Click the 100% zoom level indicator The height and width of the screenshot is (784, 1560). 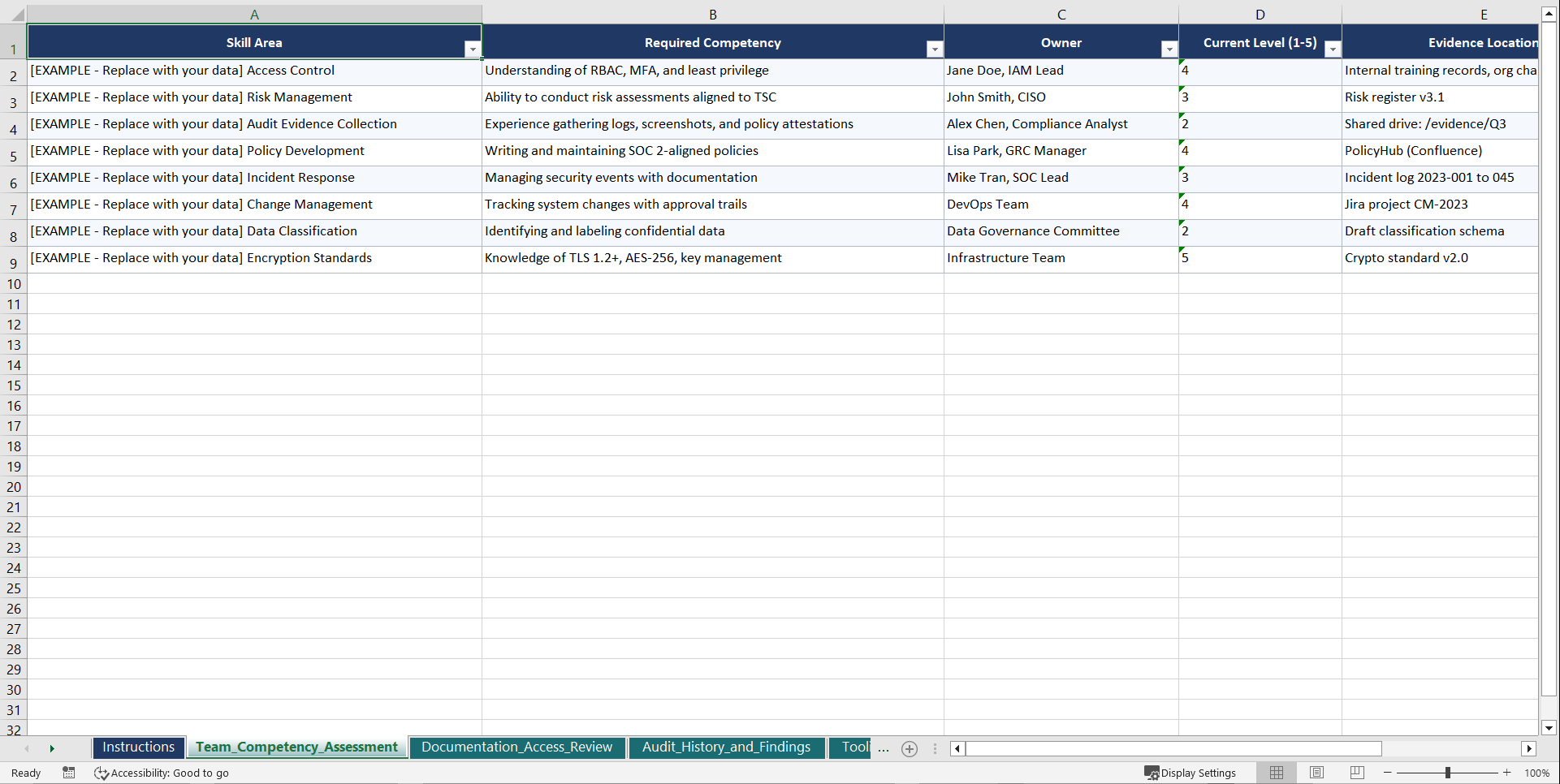click(1537, 773)
